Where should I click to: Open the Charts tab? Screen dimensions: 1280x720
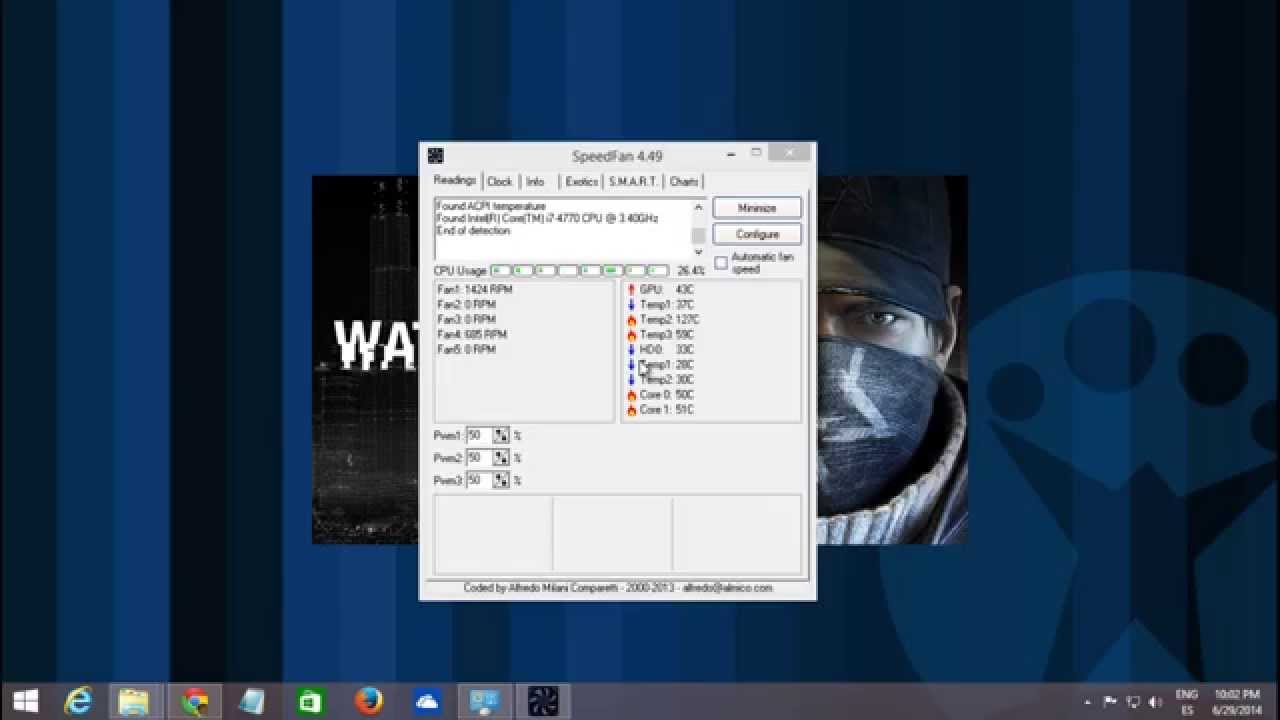pos(684,182)
